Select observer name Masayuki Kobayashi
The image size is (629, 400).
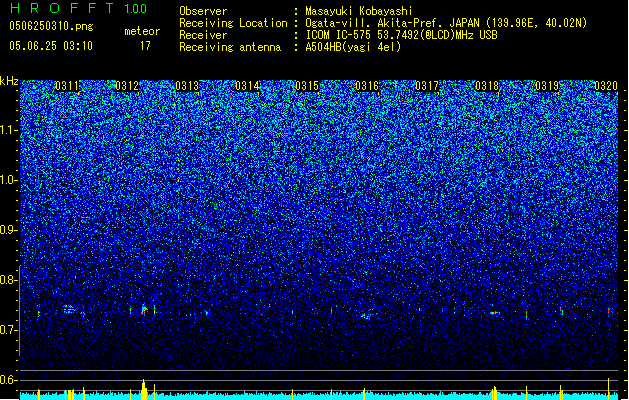pyautogui.click(x=359, y=11)
